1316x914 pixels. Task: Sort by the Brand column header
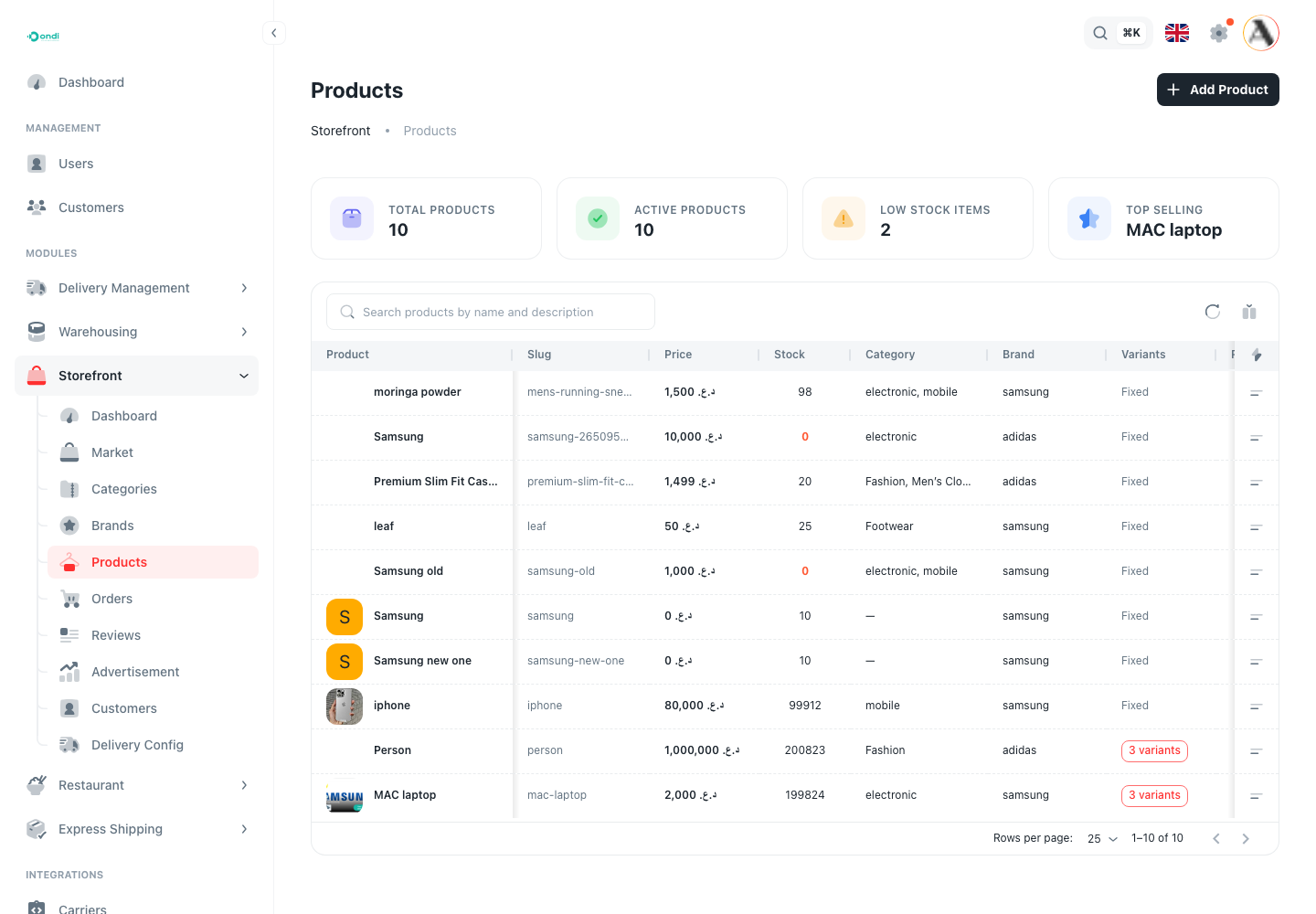pos(1018,355)
